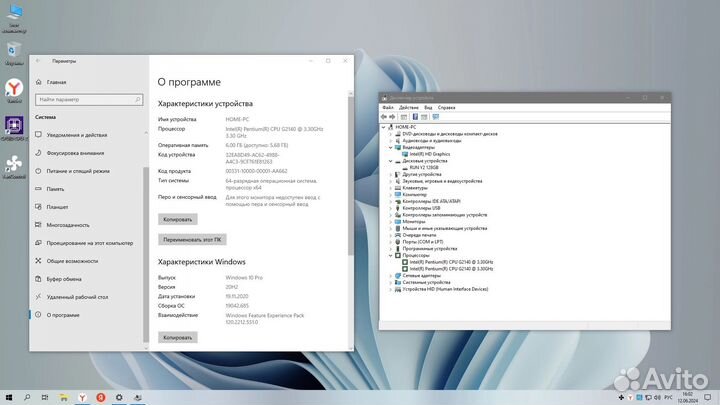Collapse the Видеоадаптеры node
720x405 pixels.
pos(391,147)
